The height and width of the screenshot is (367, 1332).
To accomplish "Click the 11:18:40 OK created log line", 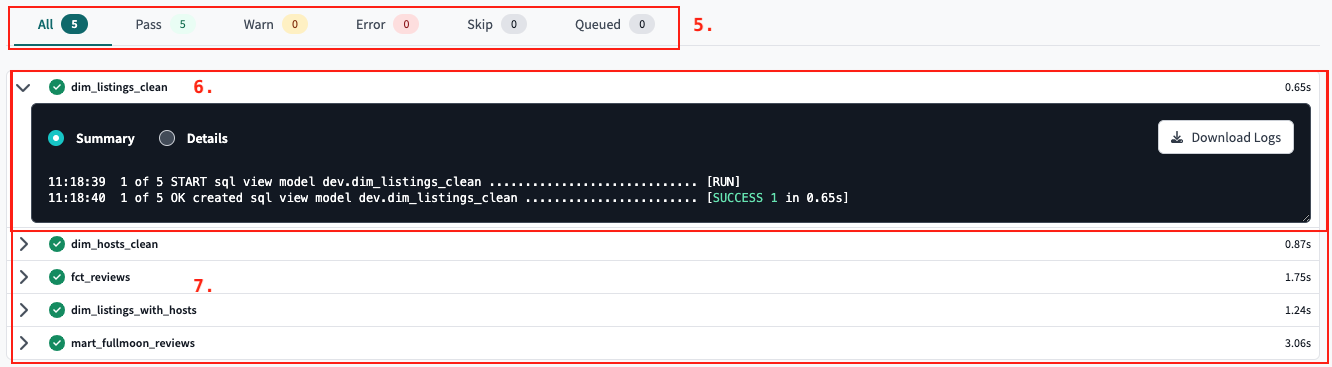I will pos(448,198).
